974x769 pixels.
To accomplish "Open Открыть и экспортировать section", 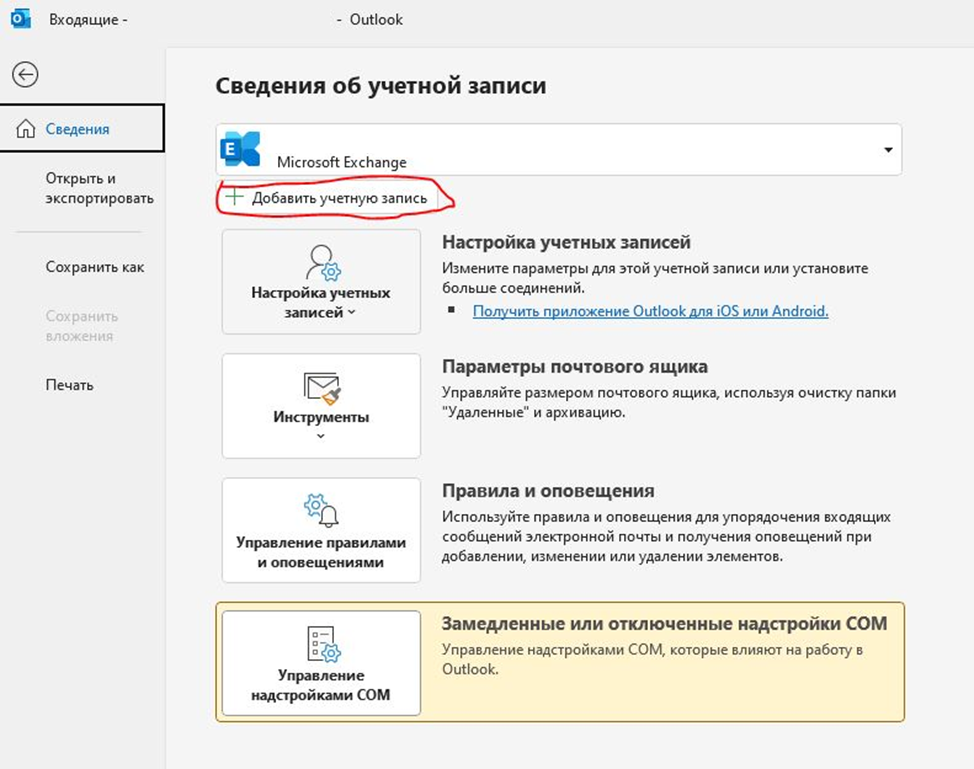I will [x=99, y=188].
